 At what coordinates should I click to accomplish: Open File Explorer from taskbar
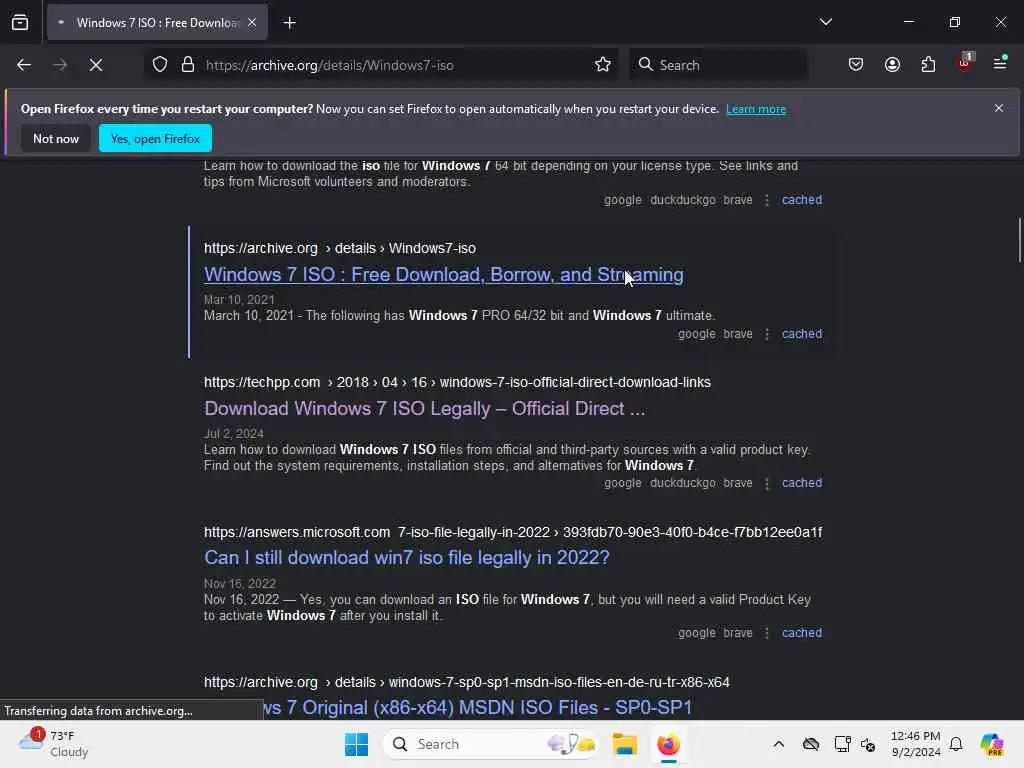[624, 744]
